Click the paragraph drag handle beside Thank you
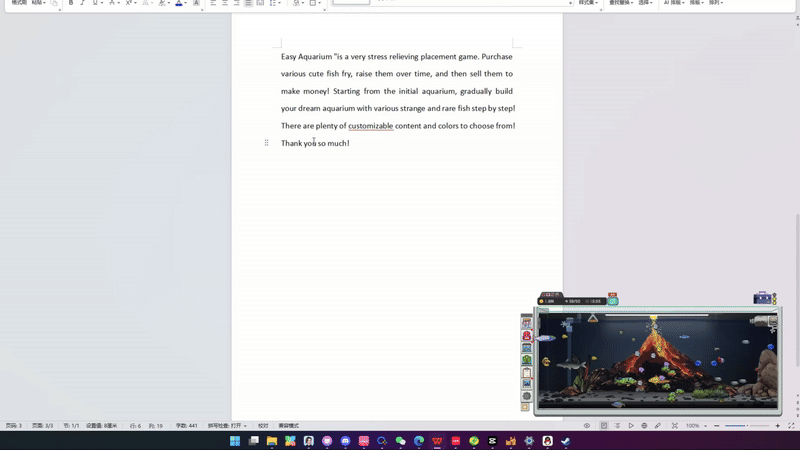 click(x=266, y=143)
